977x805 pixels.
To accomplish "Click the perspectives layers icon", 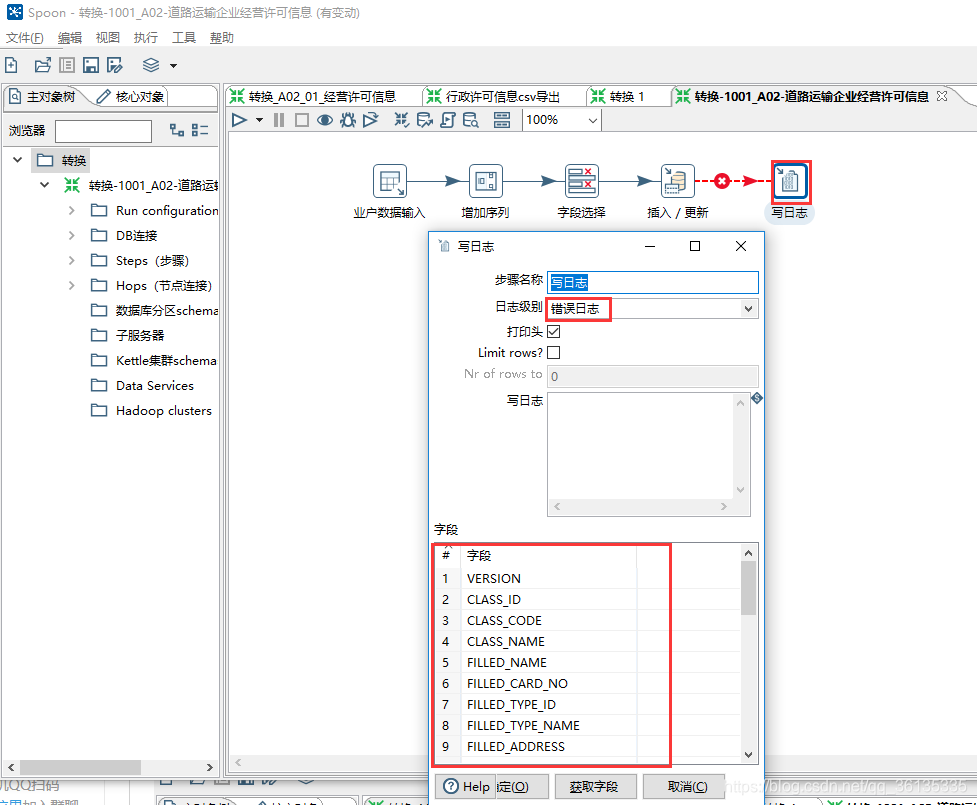I will coord(151,65).
